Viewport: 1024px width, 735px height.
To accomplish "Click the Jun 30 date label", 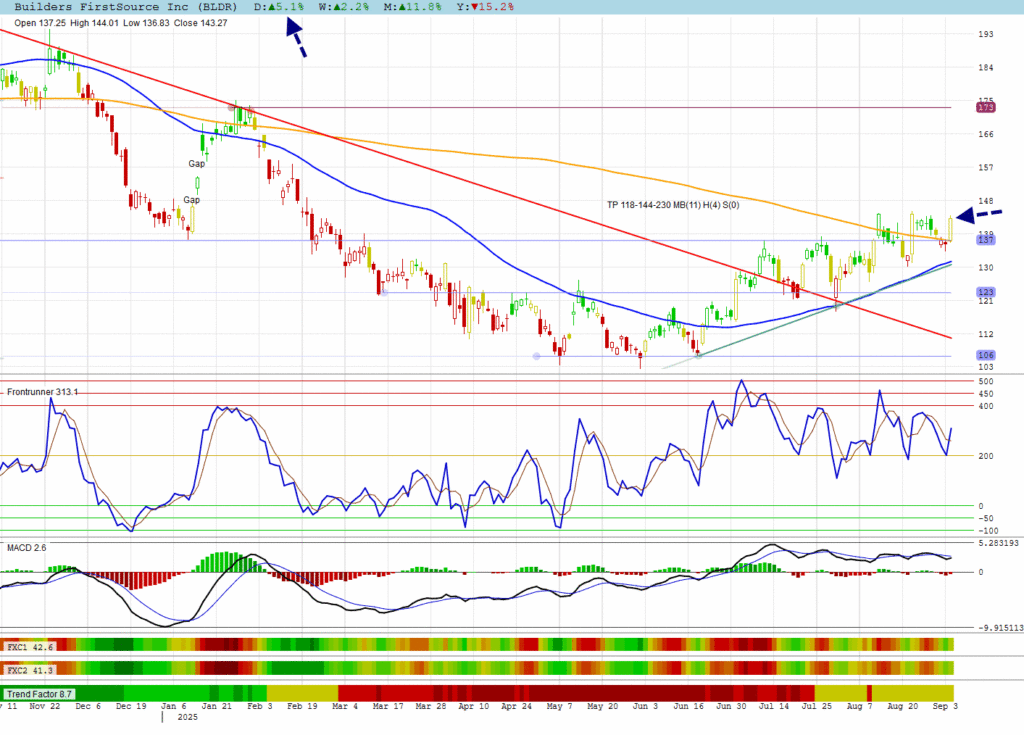I will (731, 706).
